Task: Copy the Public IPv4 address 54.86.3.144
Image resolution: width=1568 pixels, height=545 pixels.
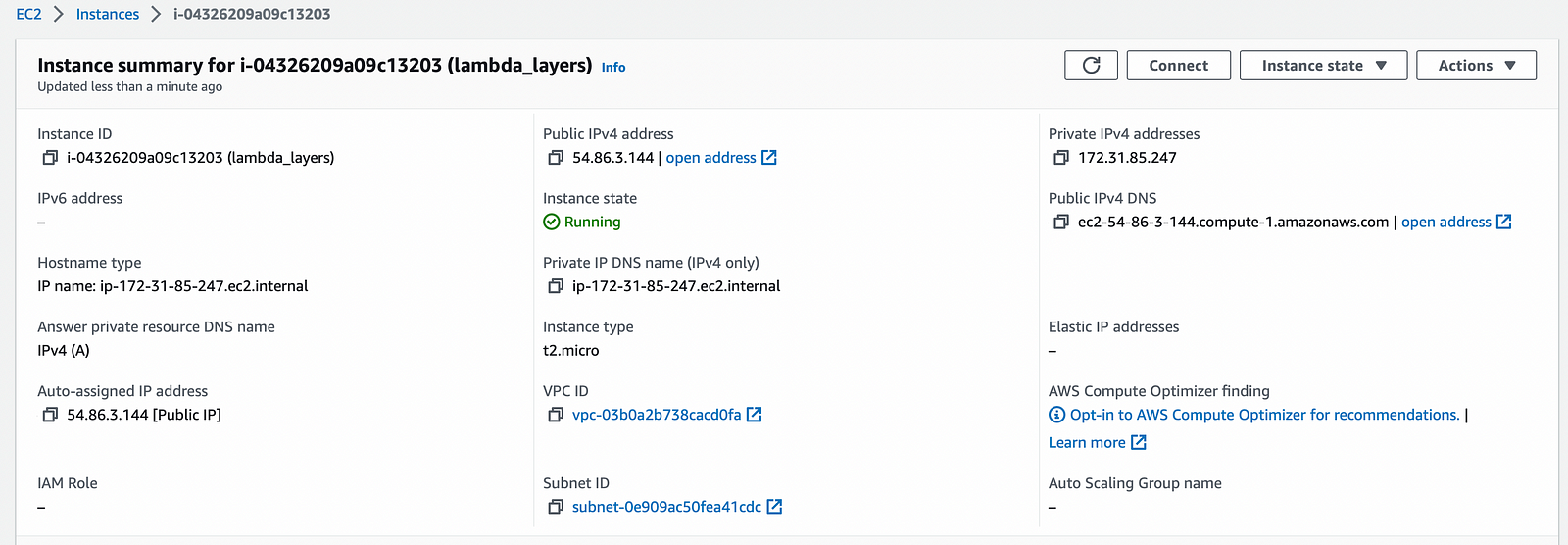Action: click(x=556, y=158)
